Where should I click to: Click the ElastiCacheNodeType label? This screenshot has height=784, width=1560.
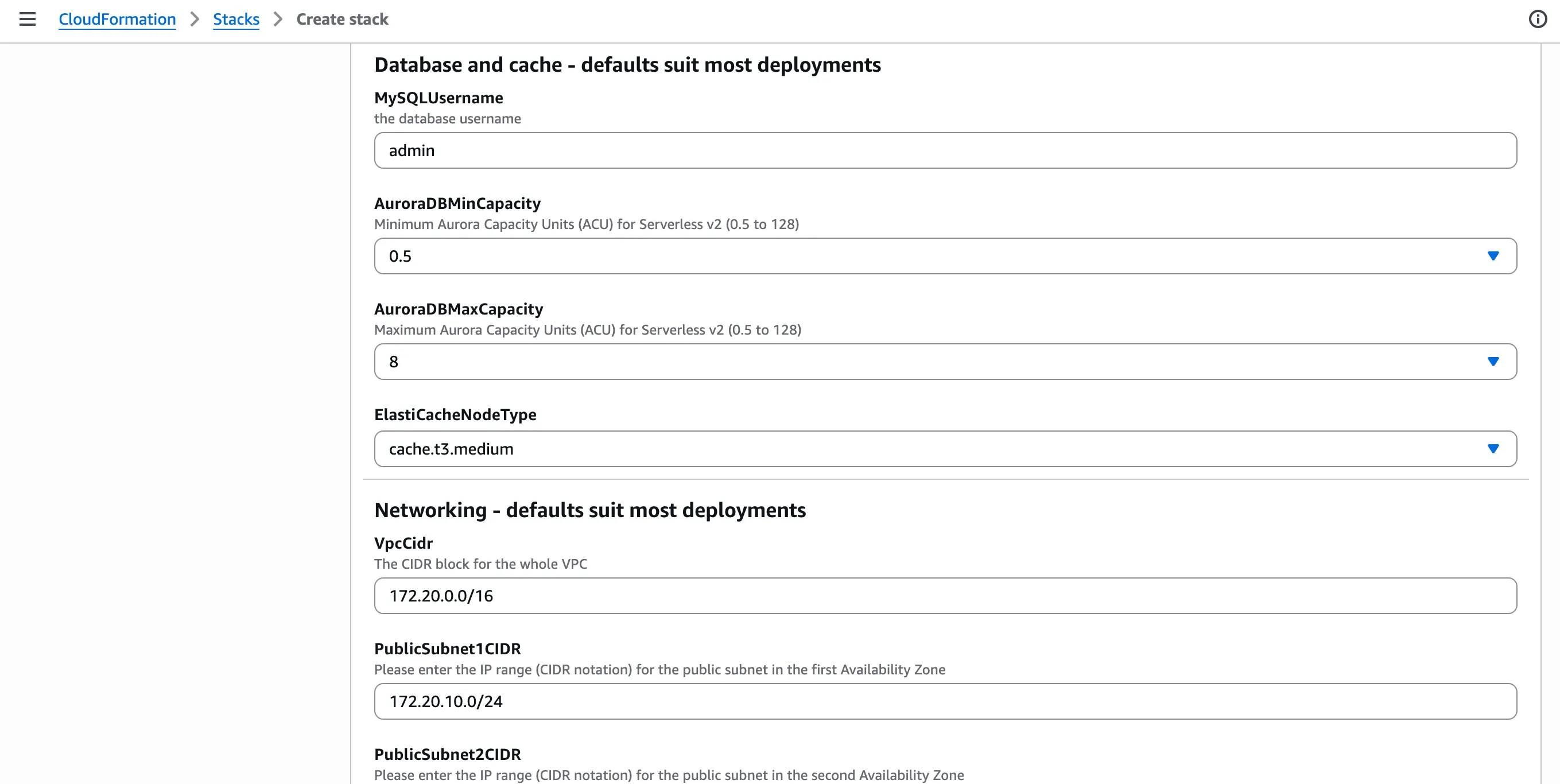[x=455, y=414]
